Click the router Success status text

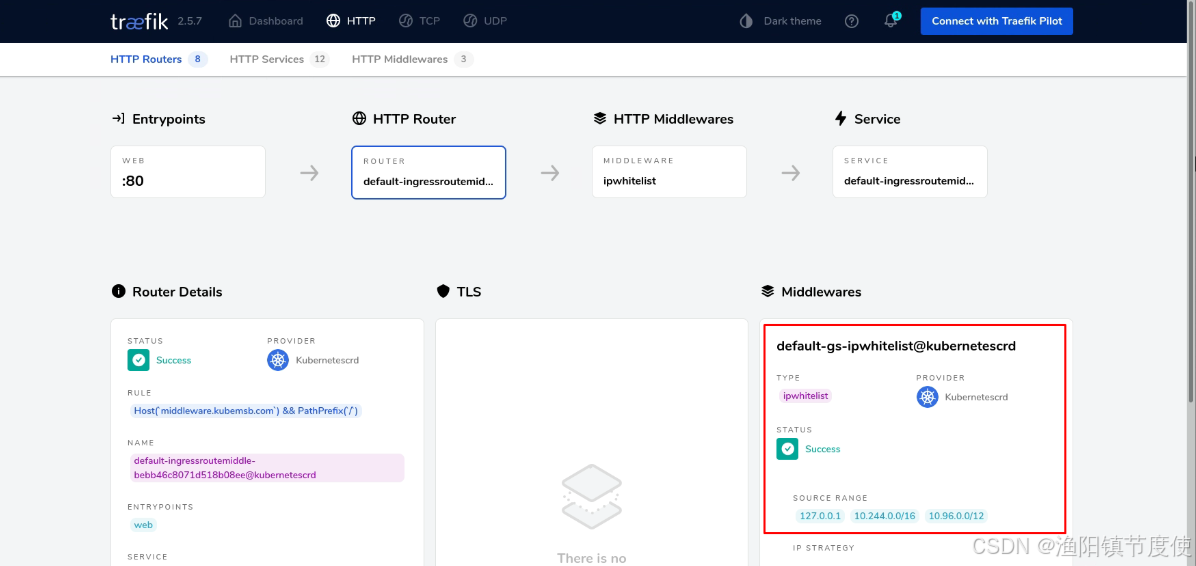(x=174, y=360)
